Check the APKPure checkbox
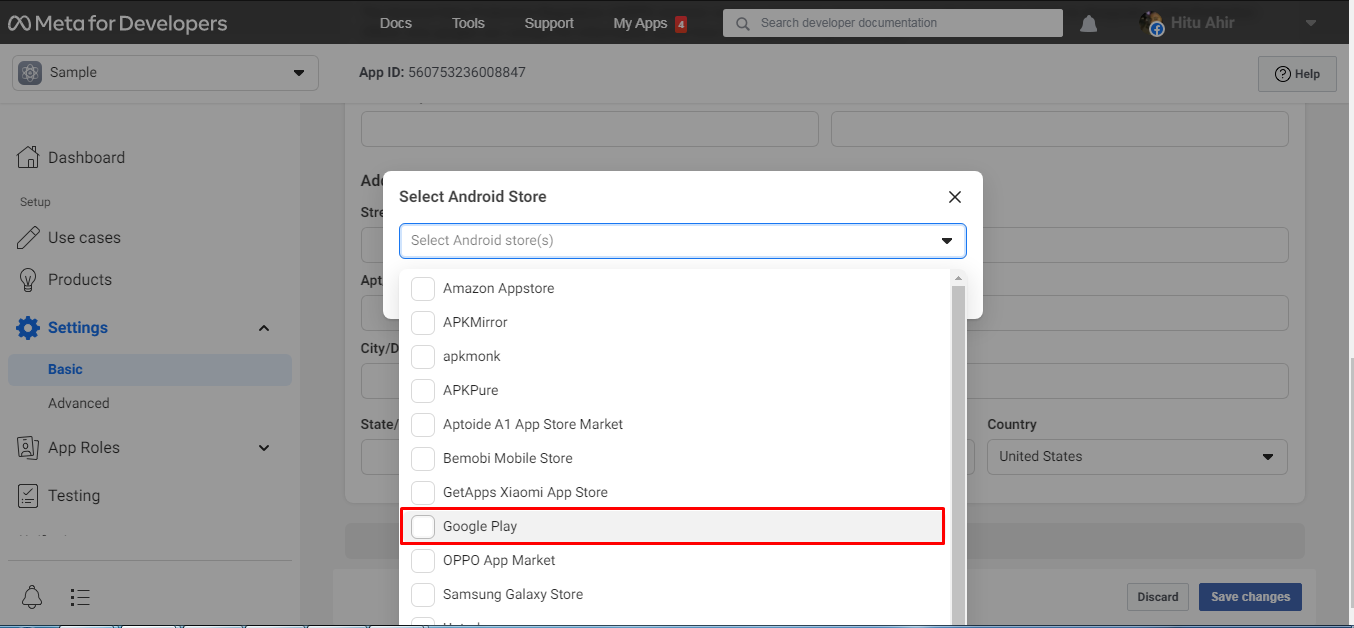The image size is (1354, 628). coord(424,391)
